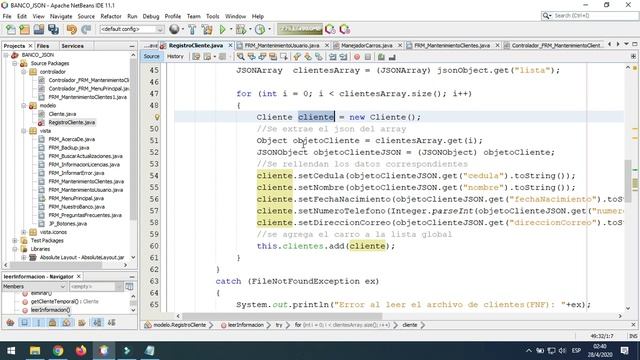Run the project with the green play icon
Image resolution: width=640 pixels, height=360 pixels.
pyautogui.click(x=222, y=29)
